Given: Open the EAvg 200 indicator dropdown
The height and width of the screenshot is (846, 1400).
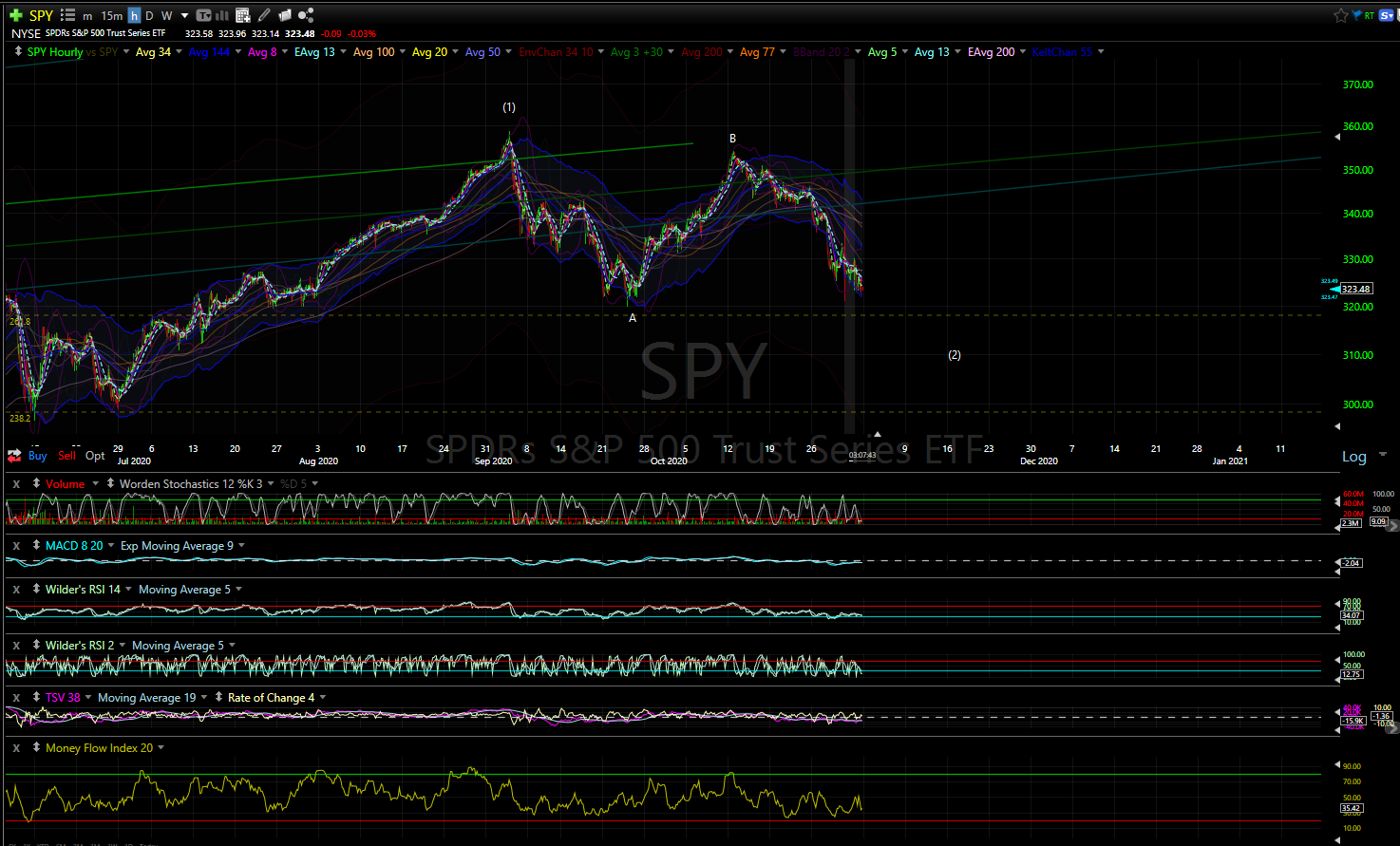Looking at the screenshot, I should click(x=1022, y=52).
